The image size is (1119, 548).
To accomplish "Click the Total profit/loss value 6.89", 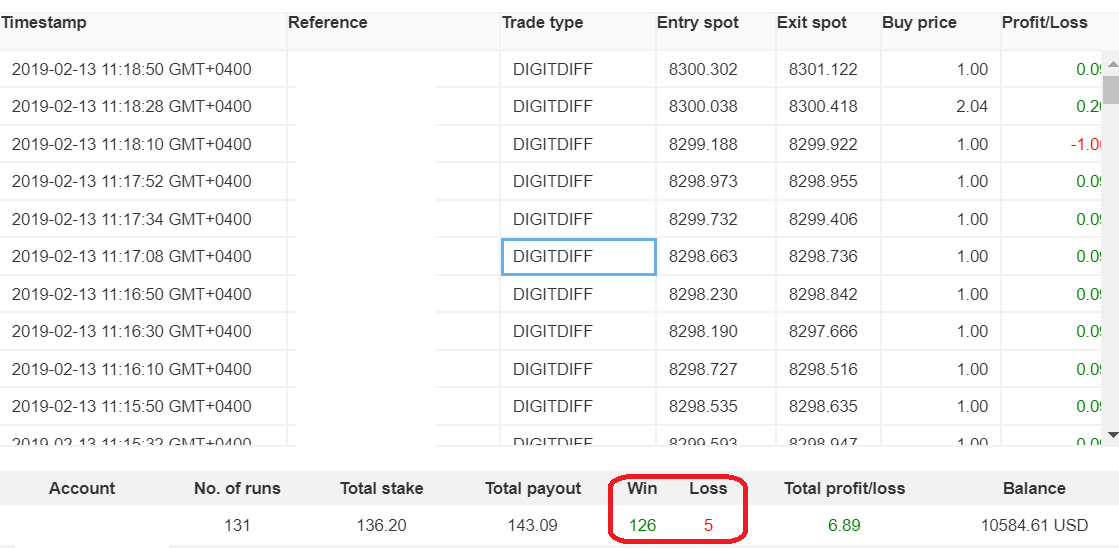I will tap(844, 526).
